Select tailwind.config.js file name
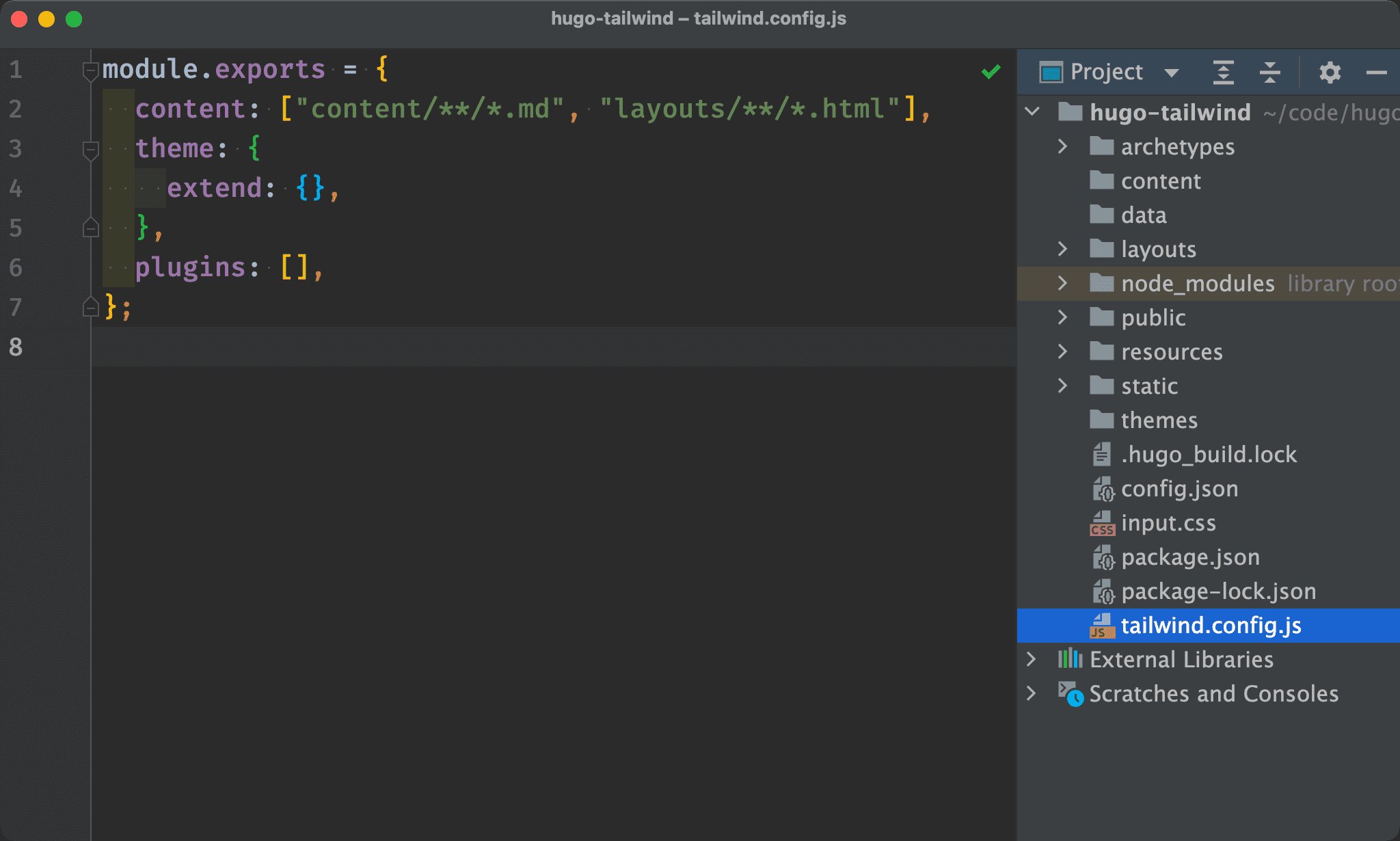Image resolution: width=1400 pixels, height=841 pixels. coord(1211,626)
